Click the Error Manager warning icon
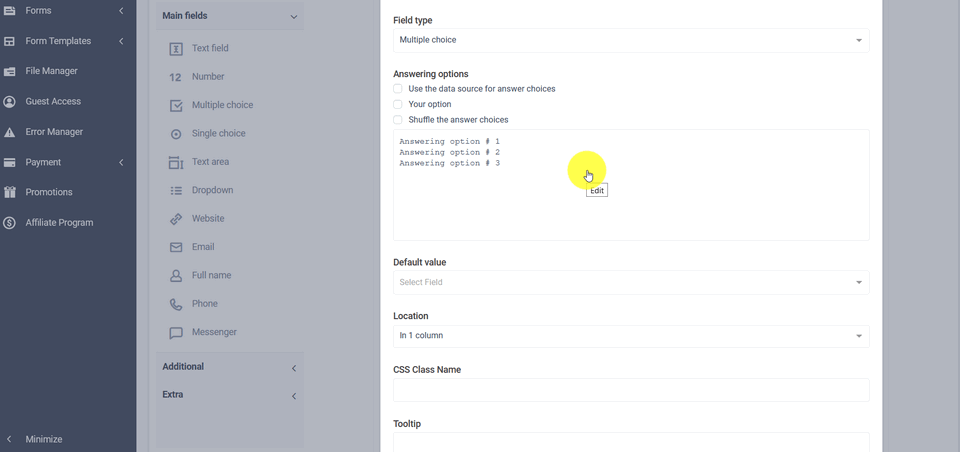The height and width of the screenshot is (452, 960). (x=9, y=132)
